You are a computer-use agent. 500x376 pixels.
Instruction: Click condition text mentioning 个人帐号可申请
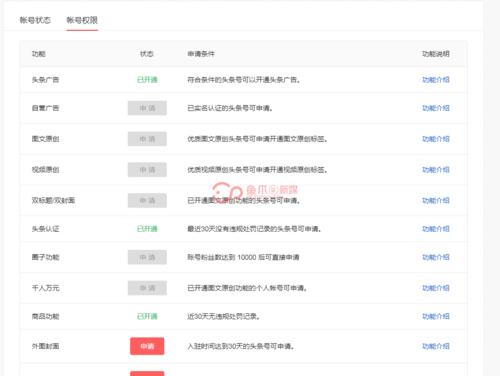click(x=247, y=288)
